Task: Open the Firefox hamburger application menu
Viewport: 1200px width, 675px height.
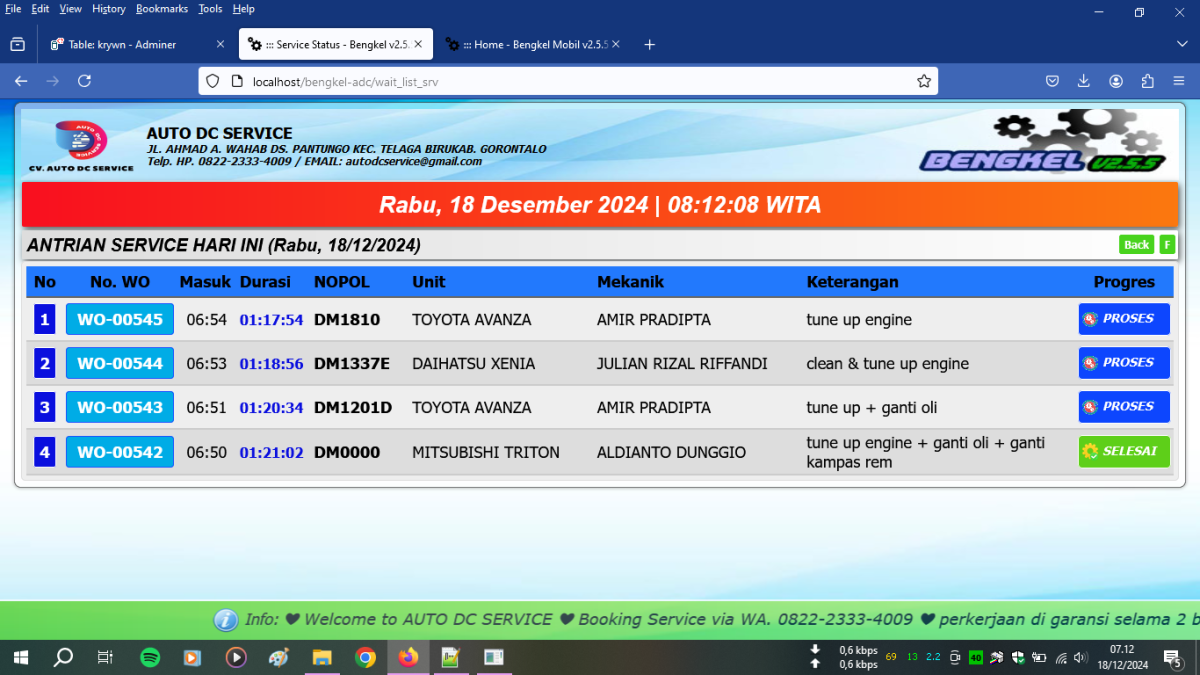Action: tap(1178, 81)
